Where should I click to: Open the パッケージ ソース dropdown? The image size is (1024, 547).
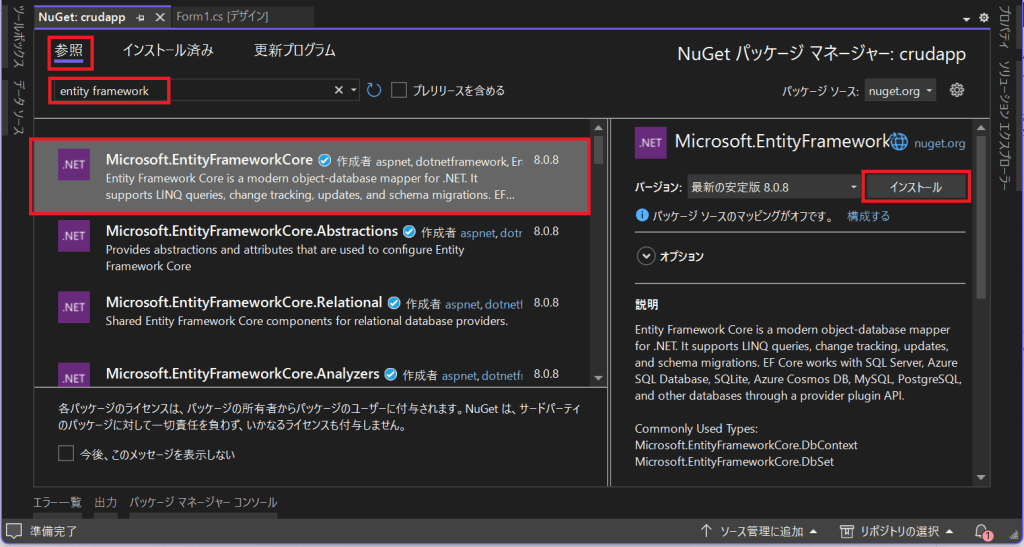[900, 91]
